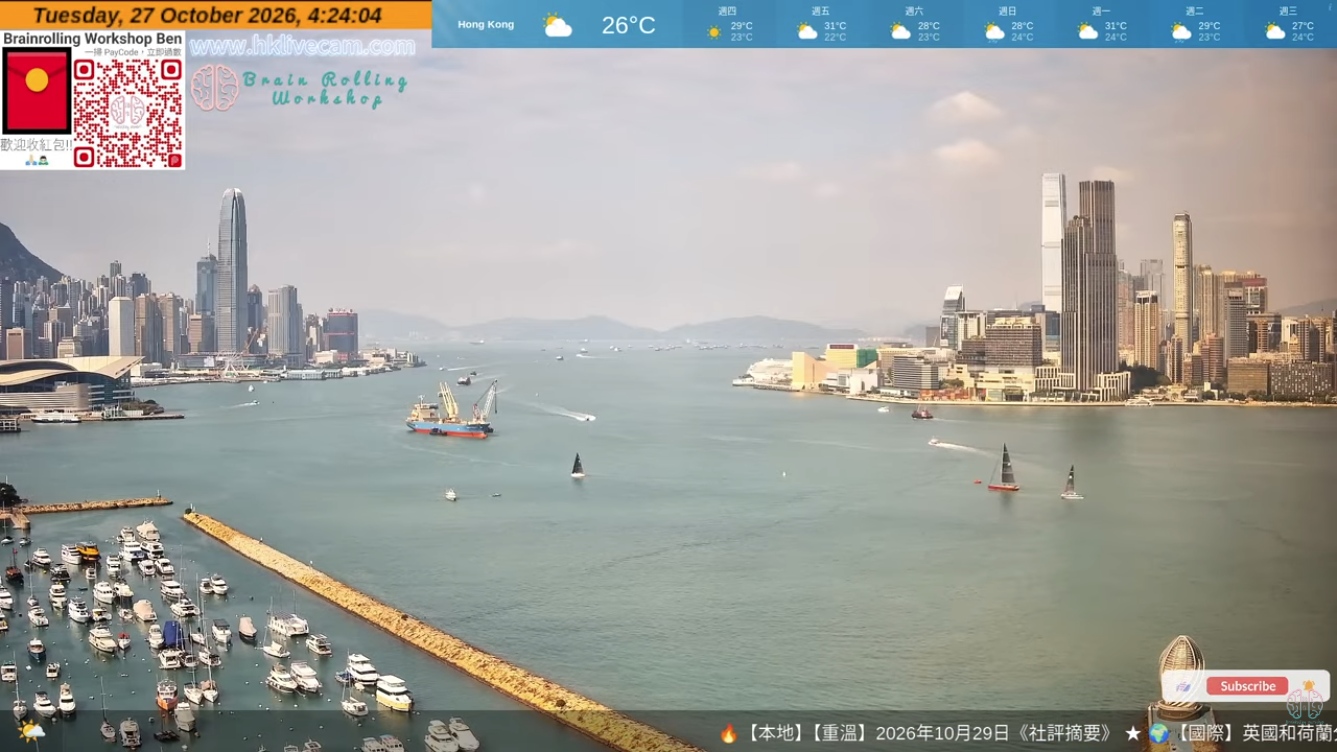The height and width of the screenshot is (752, 1337).
Task: Click the 歡迎收紅包 caption
Action: [x=36, y=145]
